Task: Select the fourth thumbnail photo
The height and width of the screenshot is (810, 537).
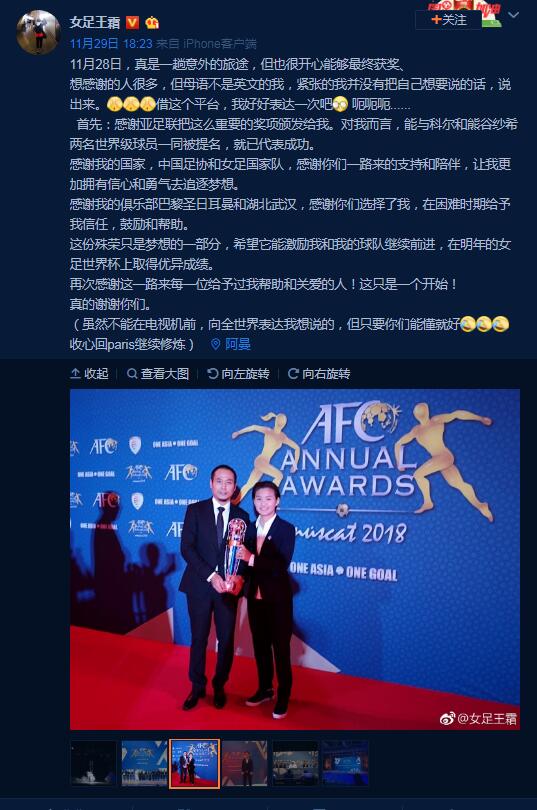Action: point(245,763)
